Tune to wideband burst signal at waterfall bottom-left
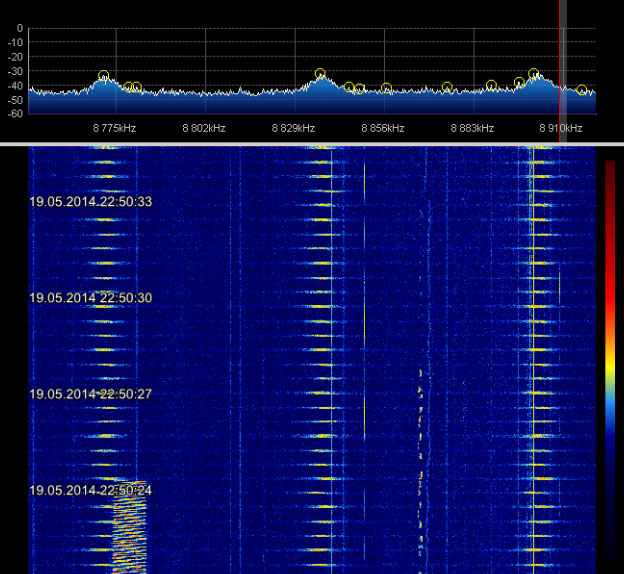Screen dimensions: 624x574 point(130,527)
